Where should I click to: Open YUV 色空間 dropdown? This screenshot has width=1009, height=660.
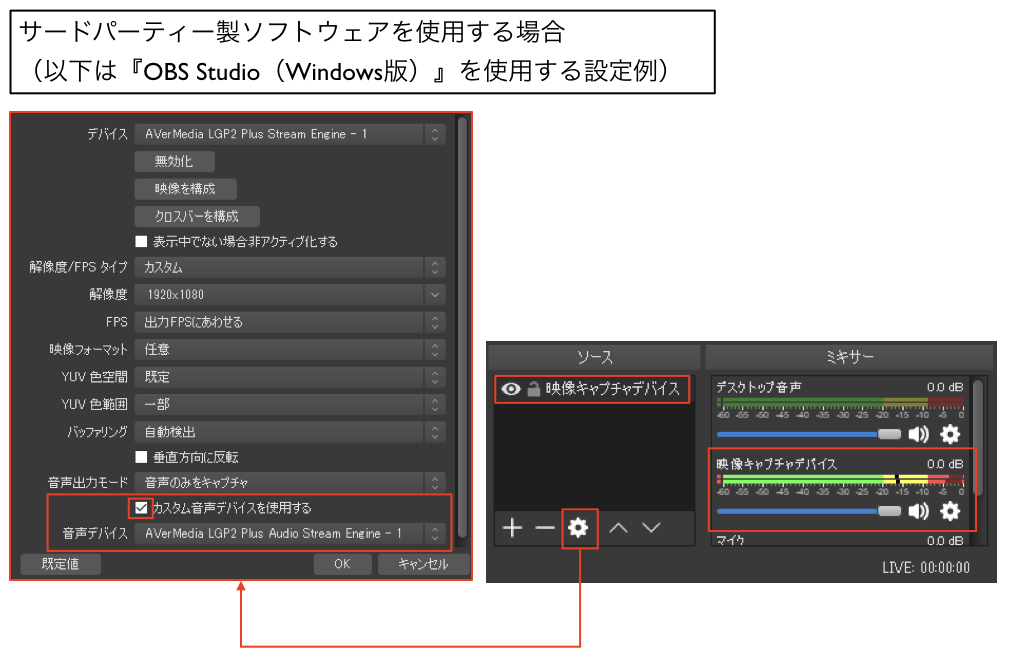pos(290,377)
